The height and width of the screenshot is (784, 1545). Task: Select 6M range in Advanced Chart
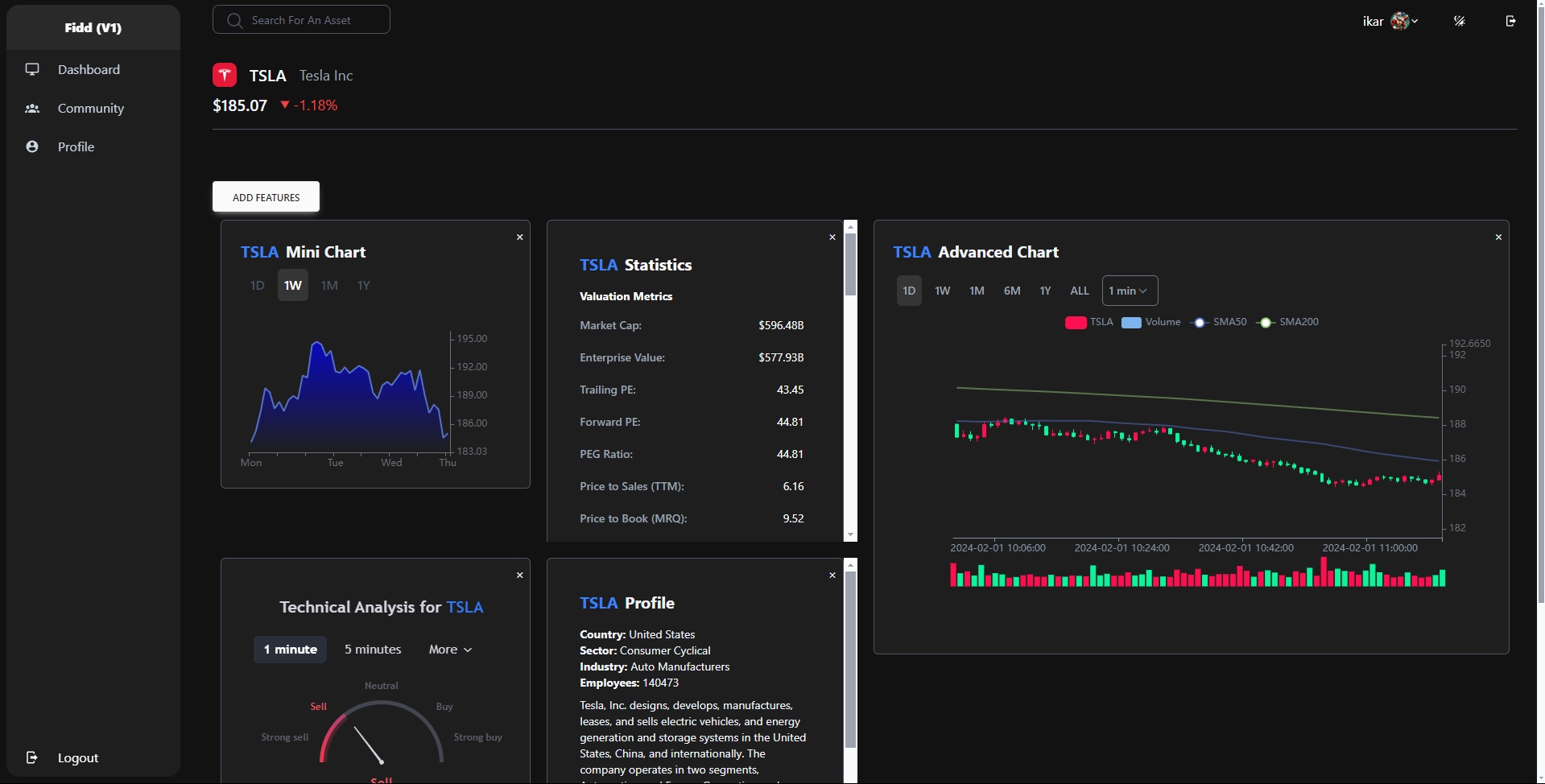point(1012,291)
